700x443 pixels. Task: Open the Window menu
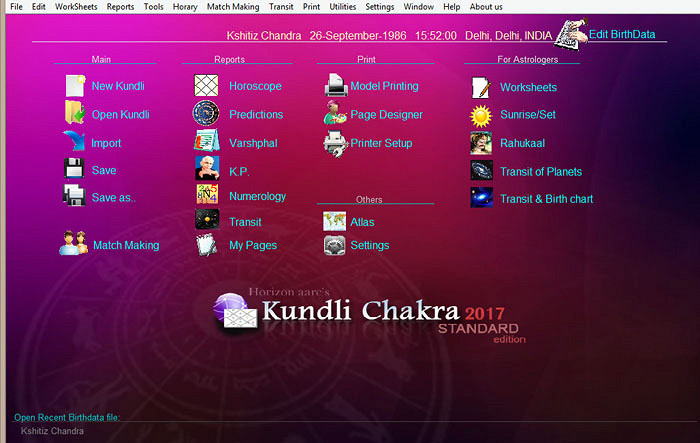pyautogui.click(x=419, y=7)
